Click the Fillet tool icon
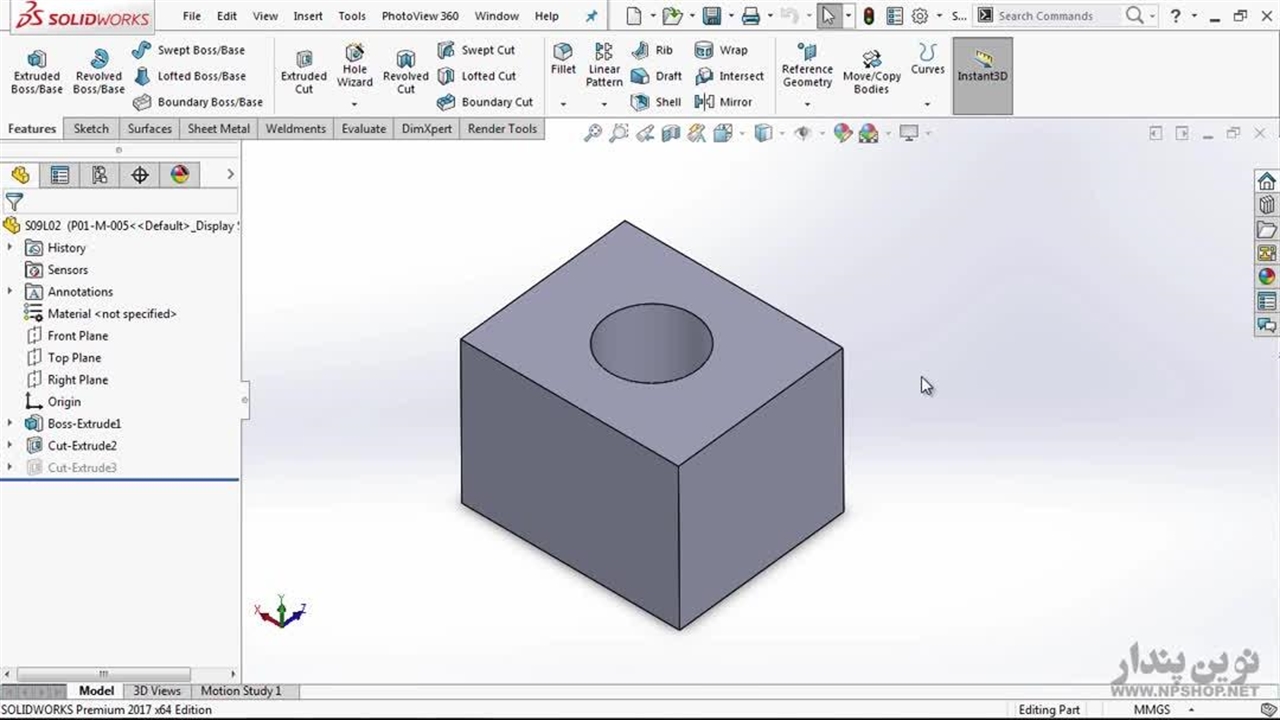 click(x=563, y=58)
